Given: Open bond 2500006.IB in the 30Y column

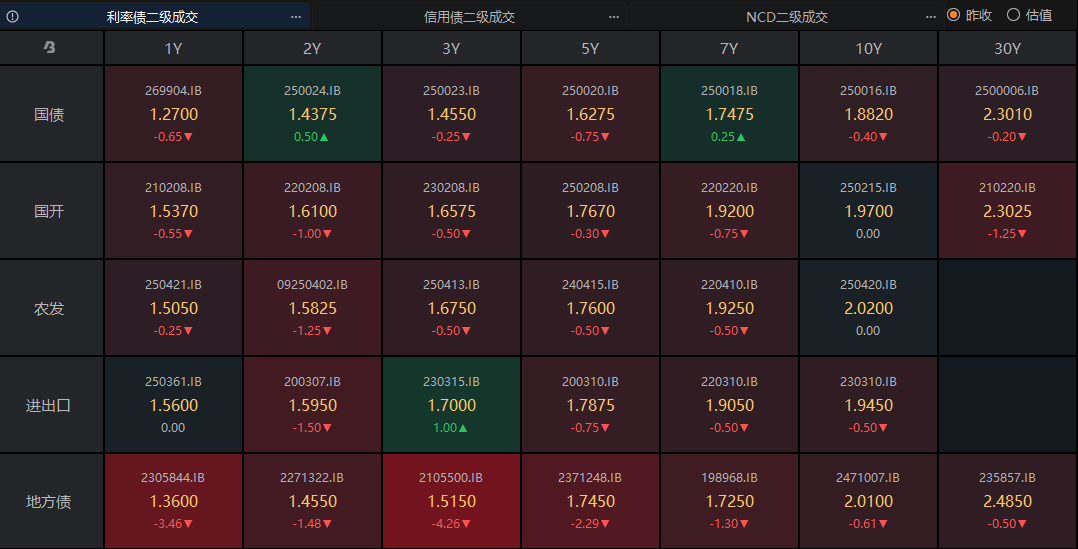Looking at the screenshot, I should click(x=1007, y=114).
